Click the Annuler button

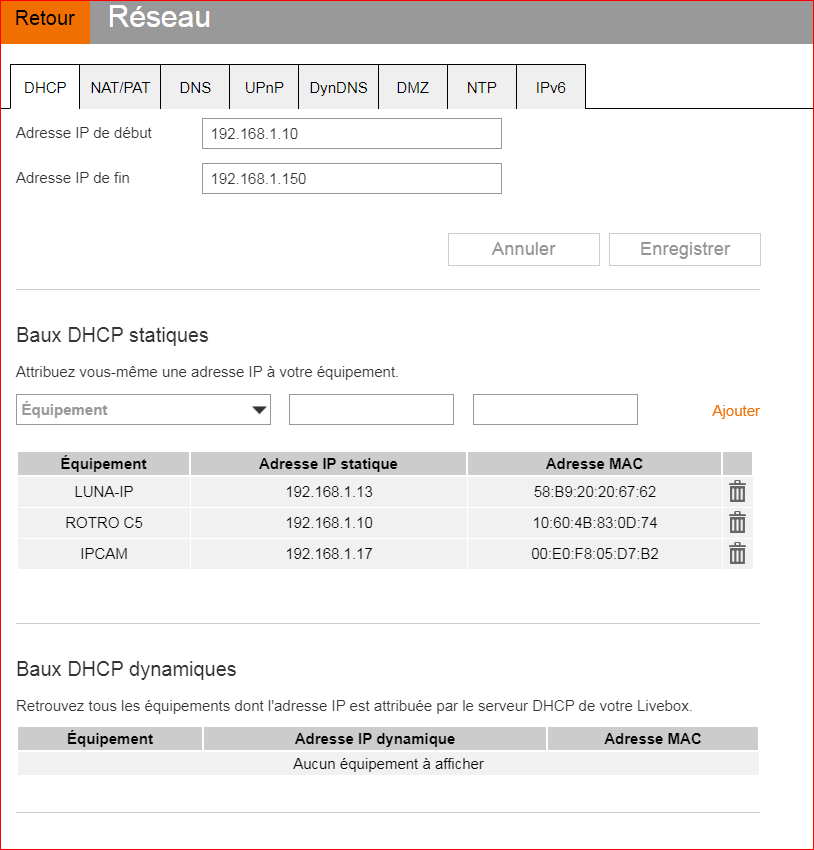pyautogui.click(x=523, y=249)
